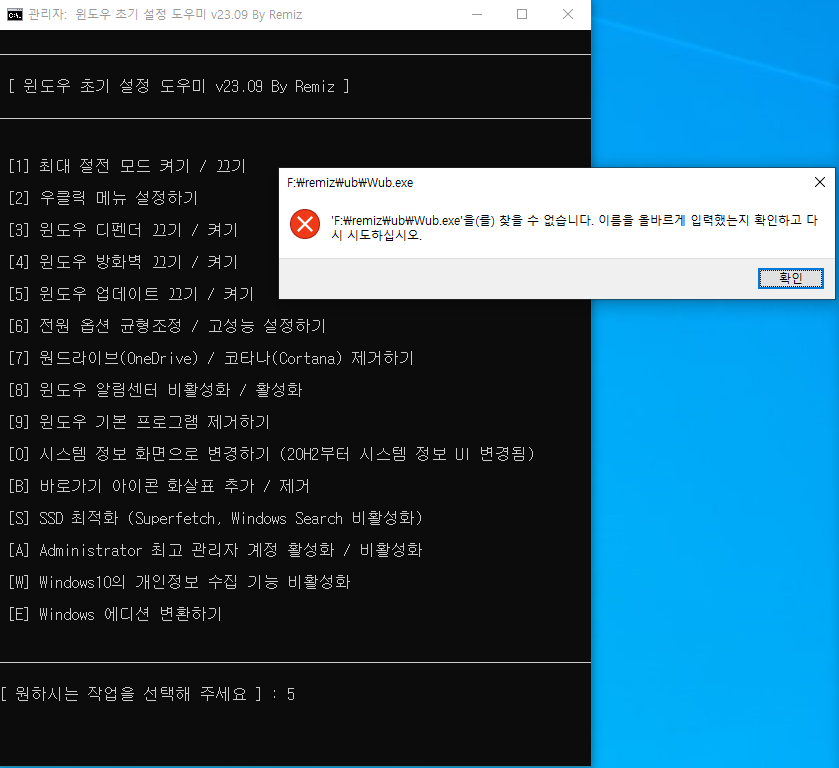
Task: Click the red error icon in the dialog
Action: pyautogui.click(x=305, y=224)
